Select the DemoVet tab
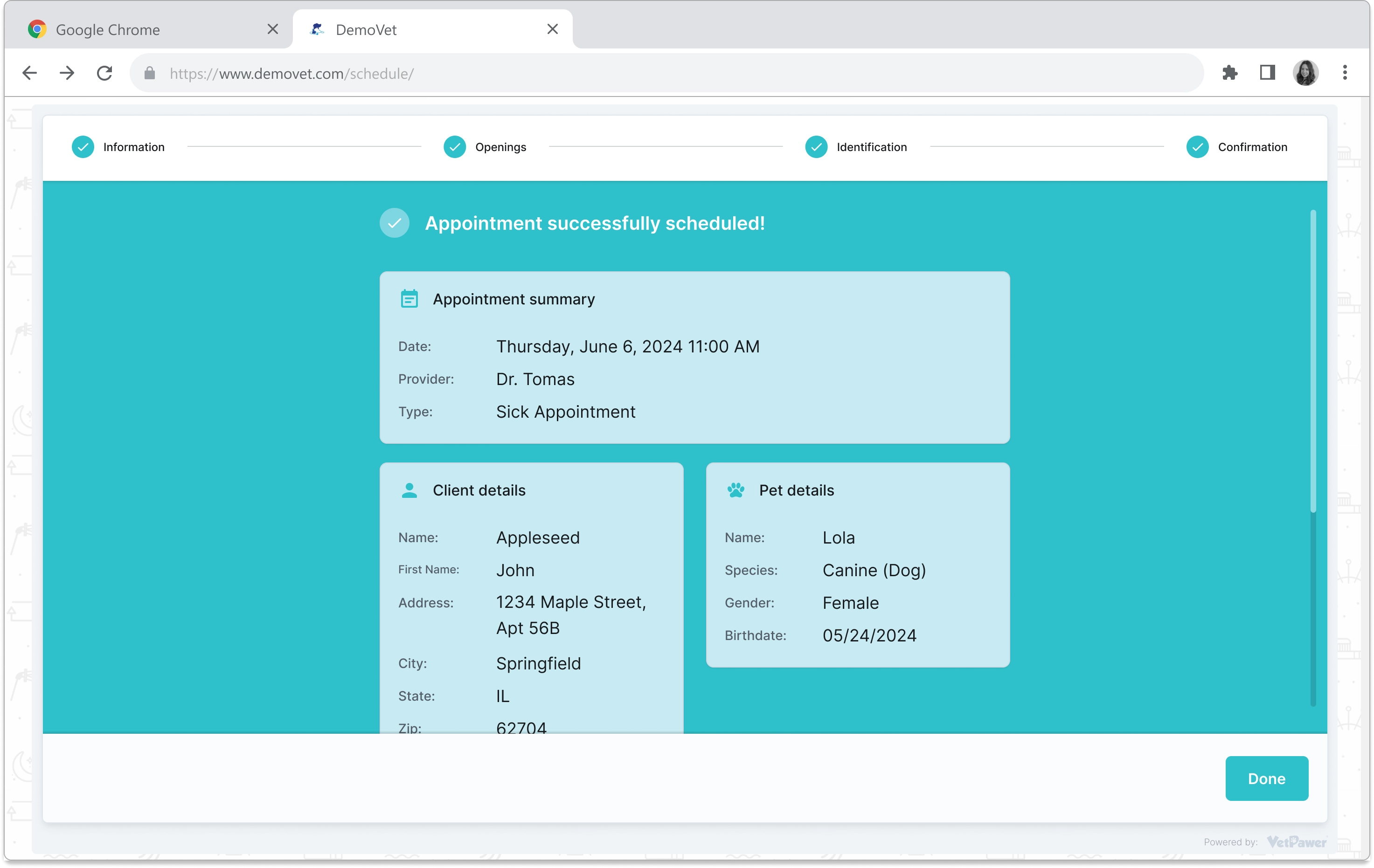The height and width of the screenshot is (868, 1374). pos(432,29)
